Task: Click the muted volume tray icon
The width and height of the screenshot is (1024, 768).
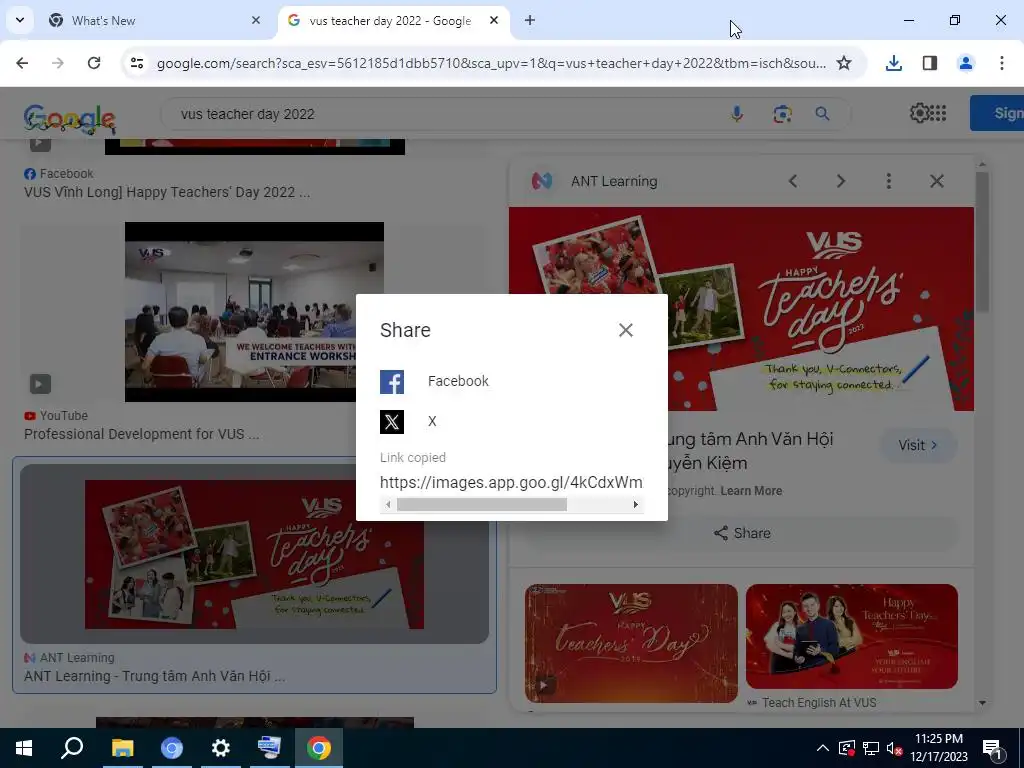Action: (894, 748)
